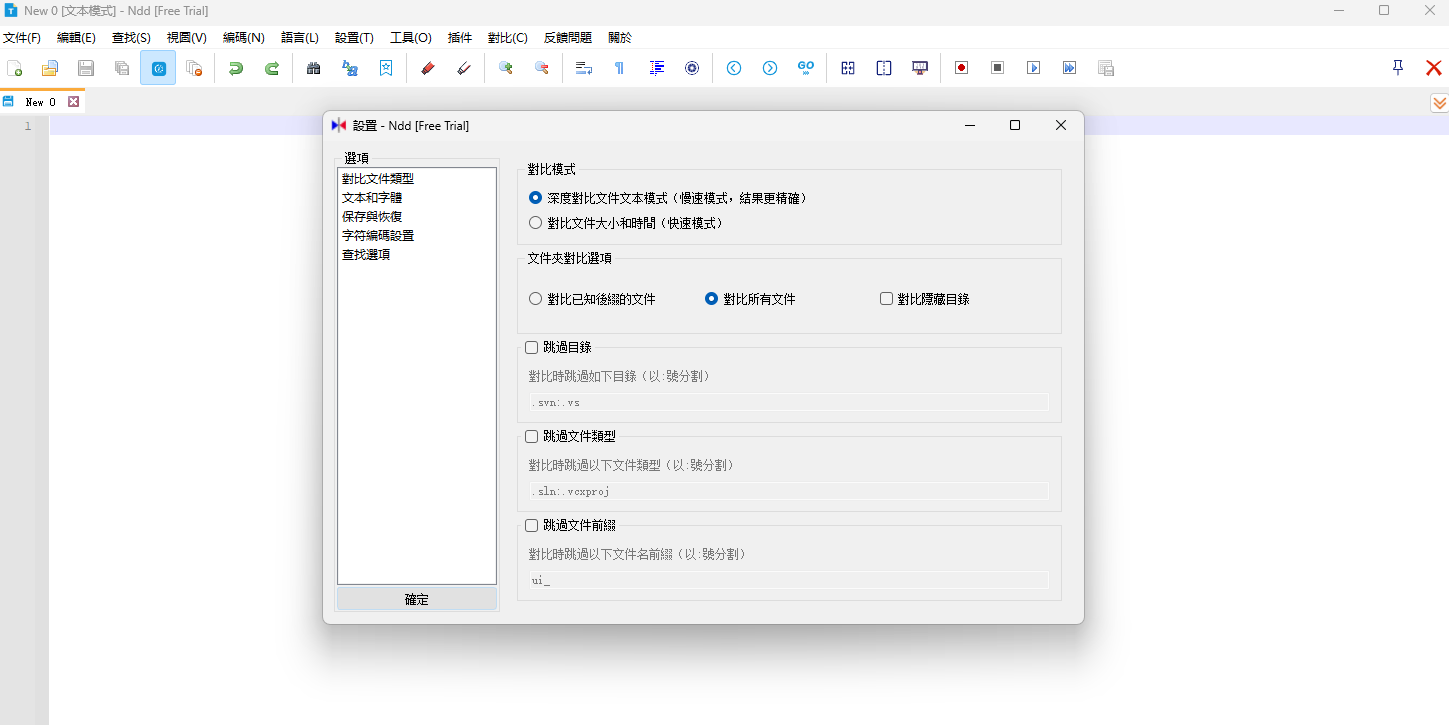Play the recorded macro icon
Screen dimensions: 1449x725
(1034, 68)
